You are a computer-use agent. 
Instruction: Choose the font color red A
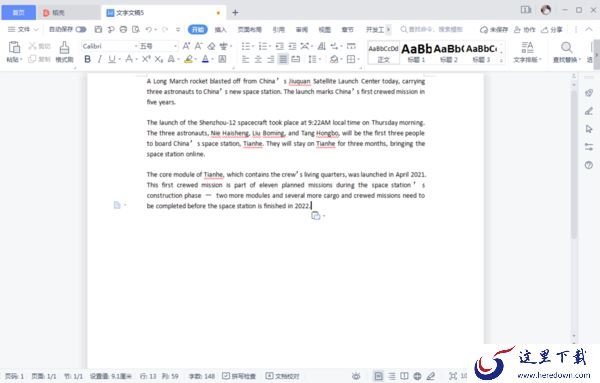tap(205, 59)
